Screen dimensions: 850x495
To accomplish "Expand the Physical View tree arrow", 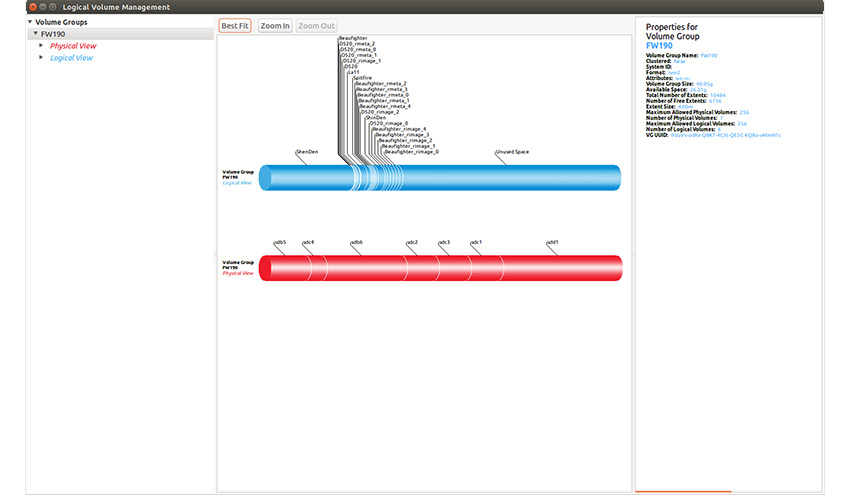I will [x=41, y=45].
